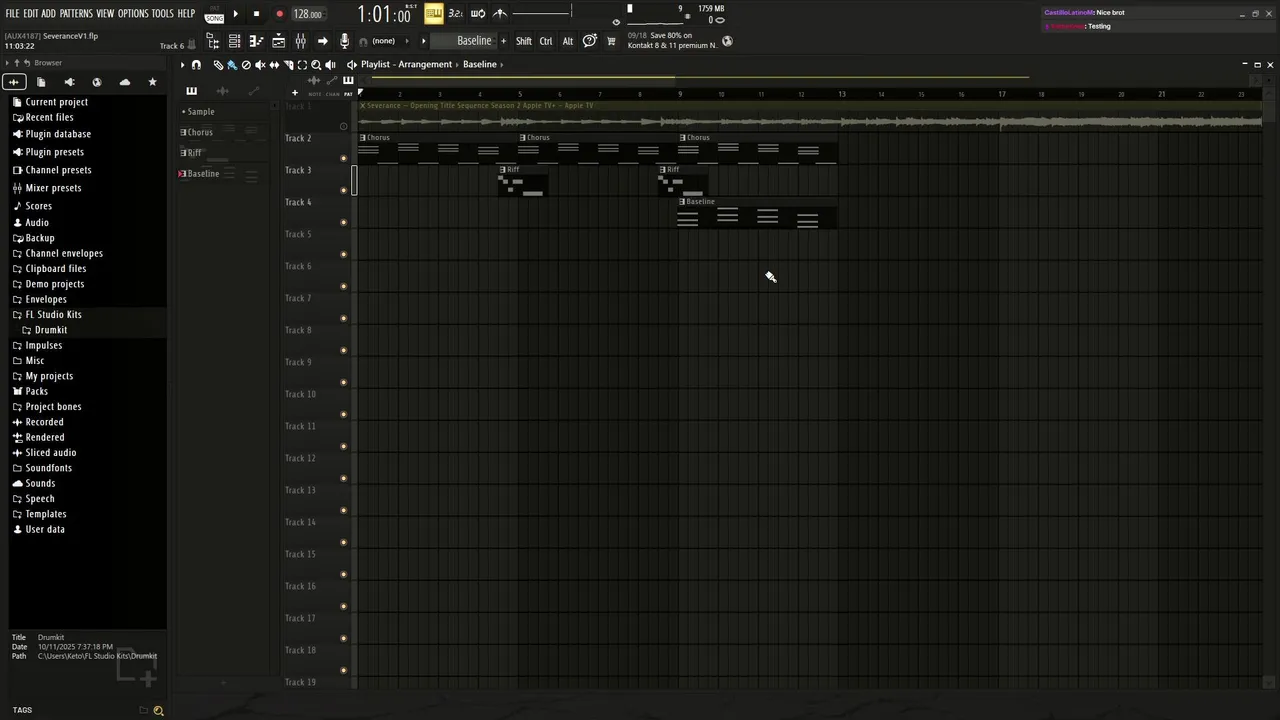Select the Zoom magnifier tool
Image resolution: width=1280 pixels, height=720 pixels.
pyautogui.click(x=316, y=65)
